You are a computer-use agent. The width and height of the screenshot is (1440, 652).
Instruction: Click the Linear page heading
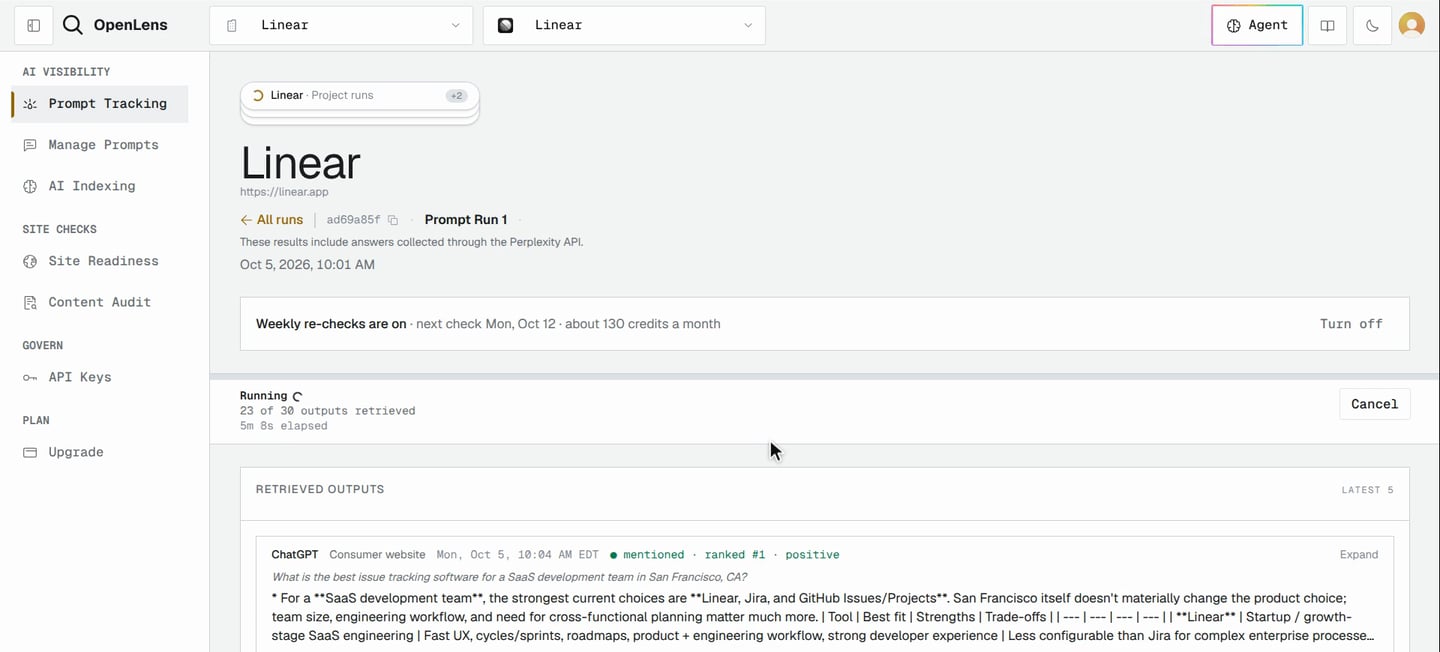coord(300,162)
